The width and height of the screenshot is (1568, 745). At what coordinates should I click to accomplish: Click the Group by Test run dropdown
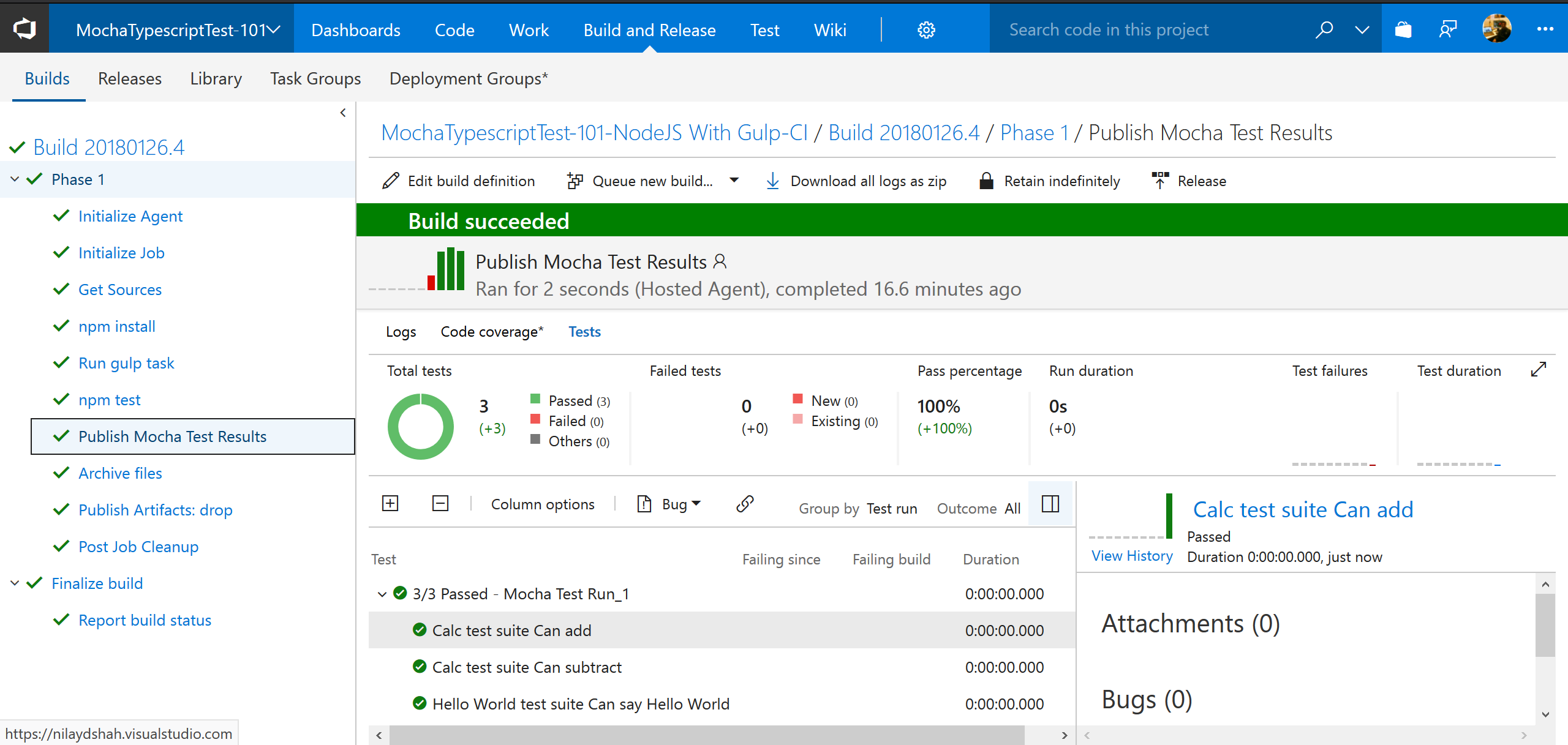(x=891, y=507)
